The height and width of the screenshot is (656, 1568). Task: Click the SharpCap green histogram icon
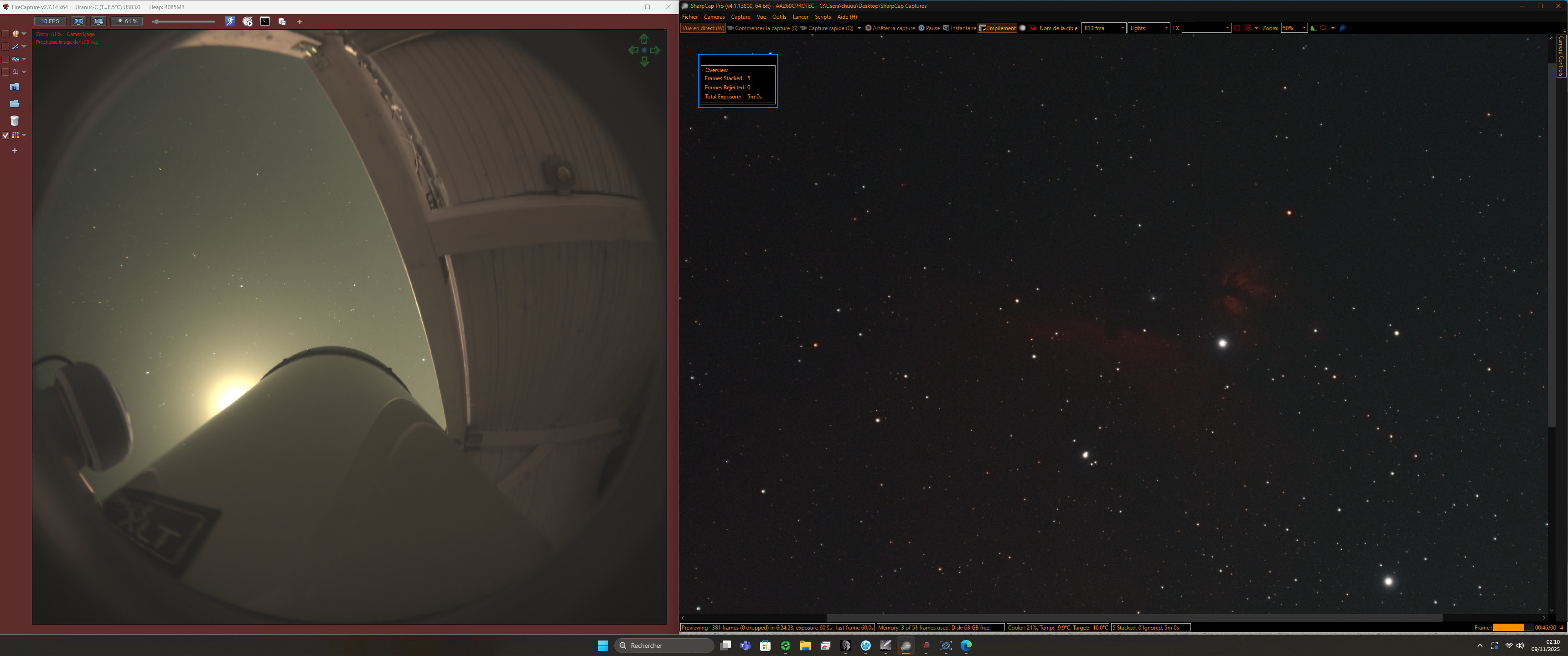1314,28
